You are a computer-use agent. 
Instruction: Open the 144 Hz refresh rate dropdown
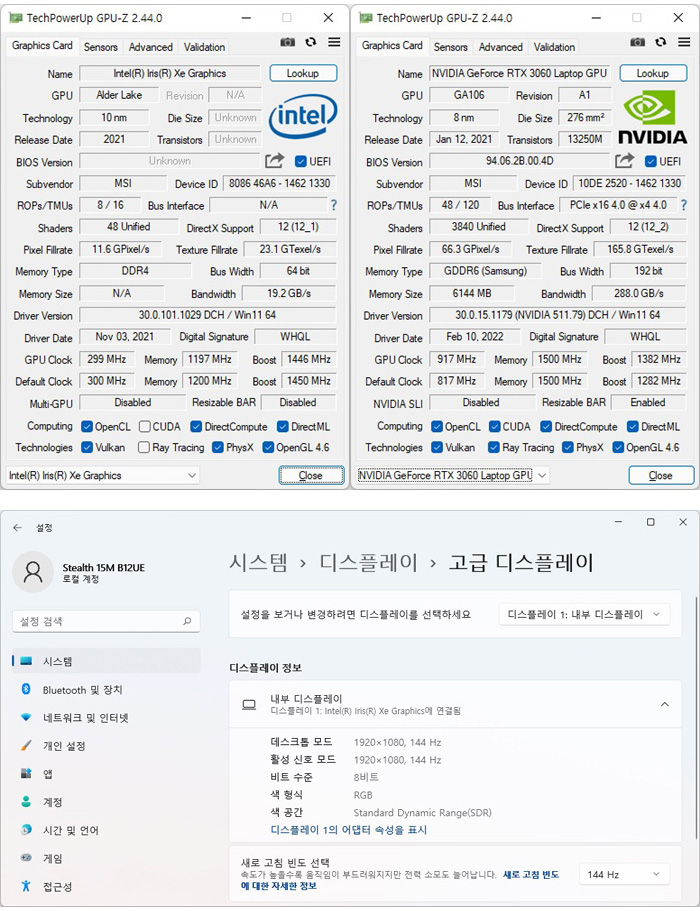point(624,874)
